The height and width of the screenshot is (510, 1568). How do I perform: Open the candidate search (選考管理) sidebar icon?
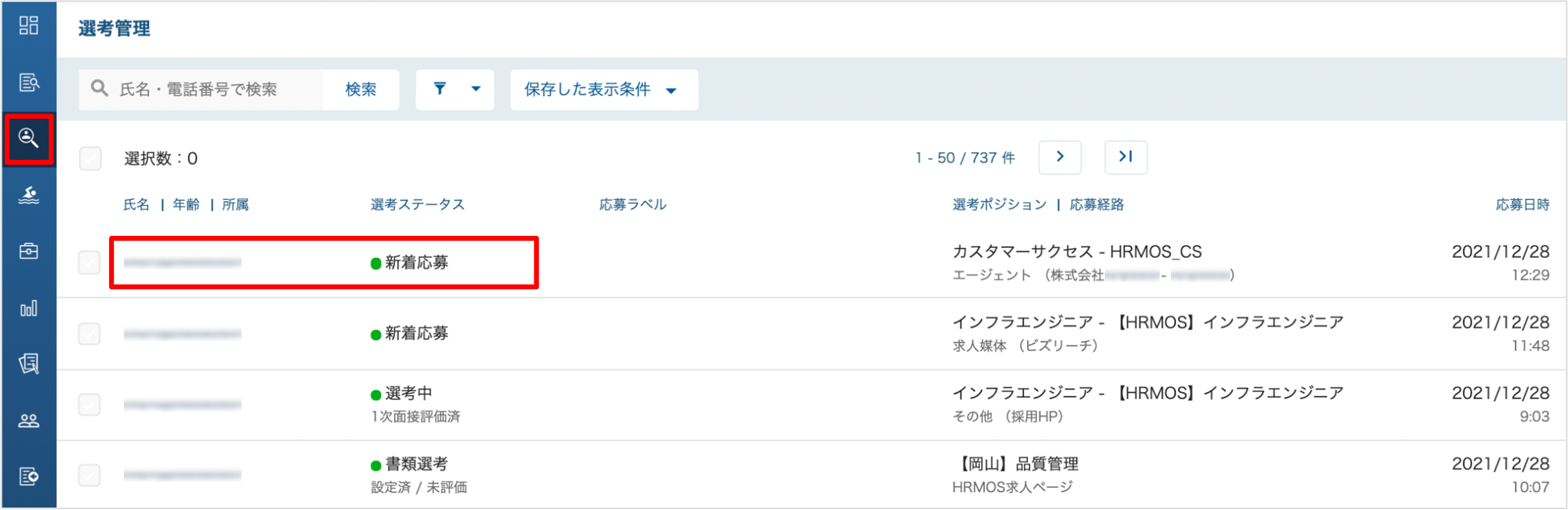[28, 138]
